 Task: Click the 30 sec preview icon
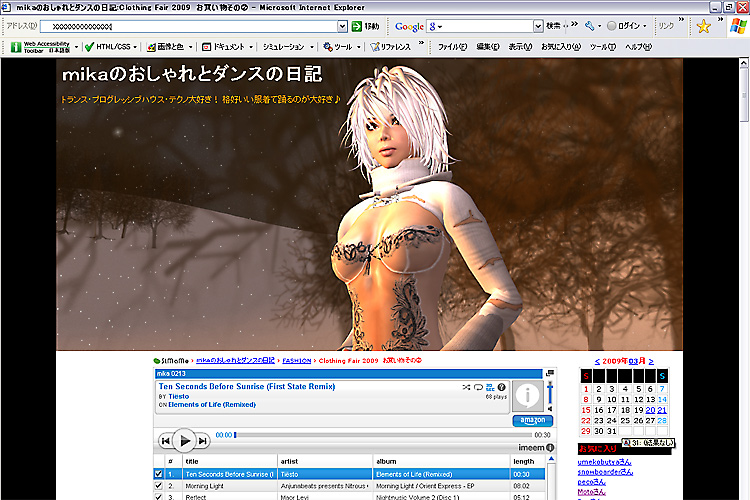490,387
